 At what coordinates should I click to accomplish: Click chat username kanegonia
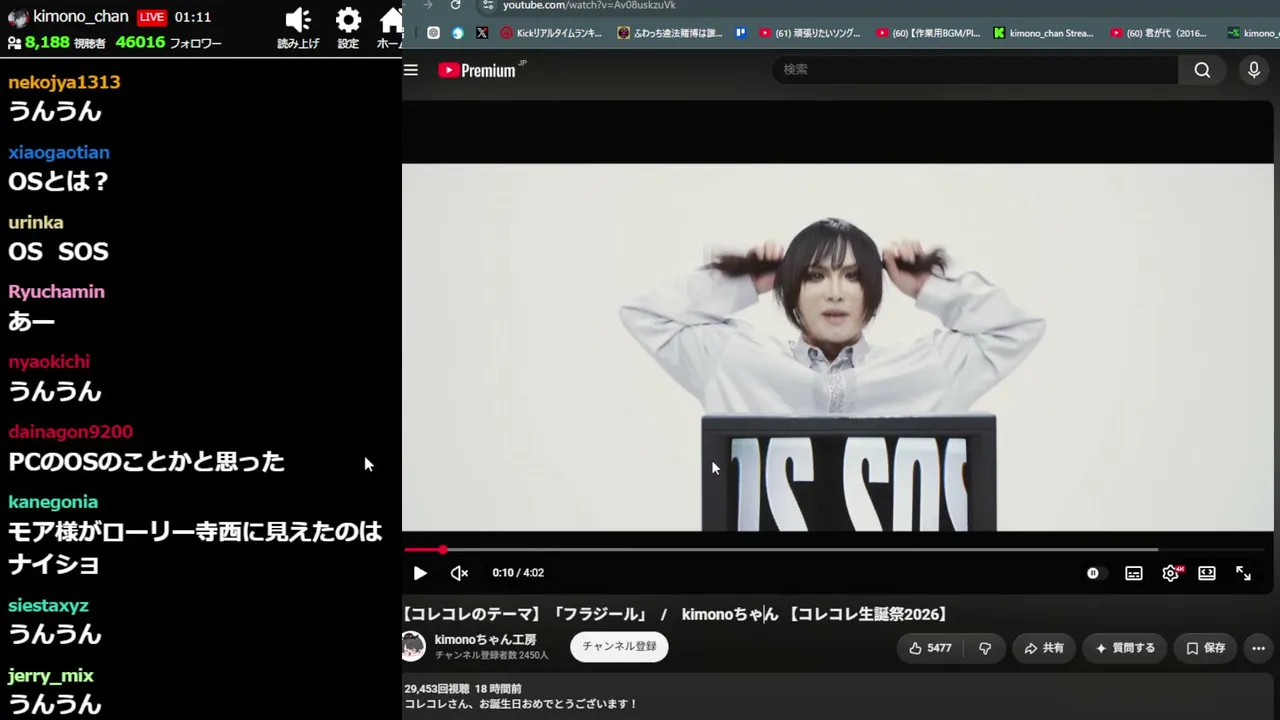(53, 502)
